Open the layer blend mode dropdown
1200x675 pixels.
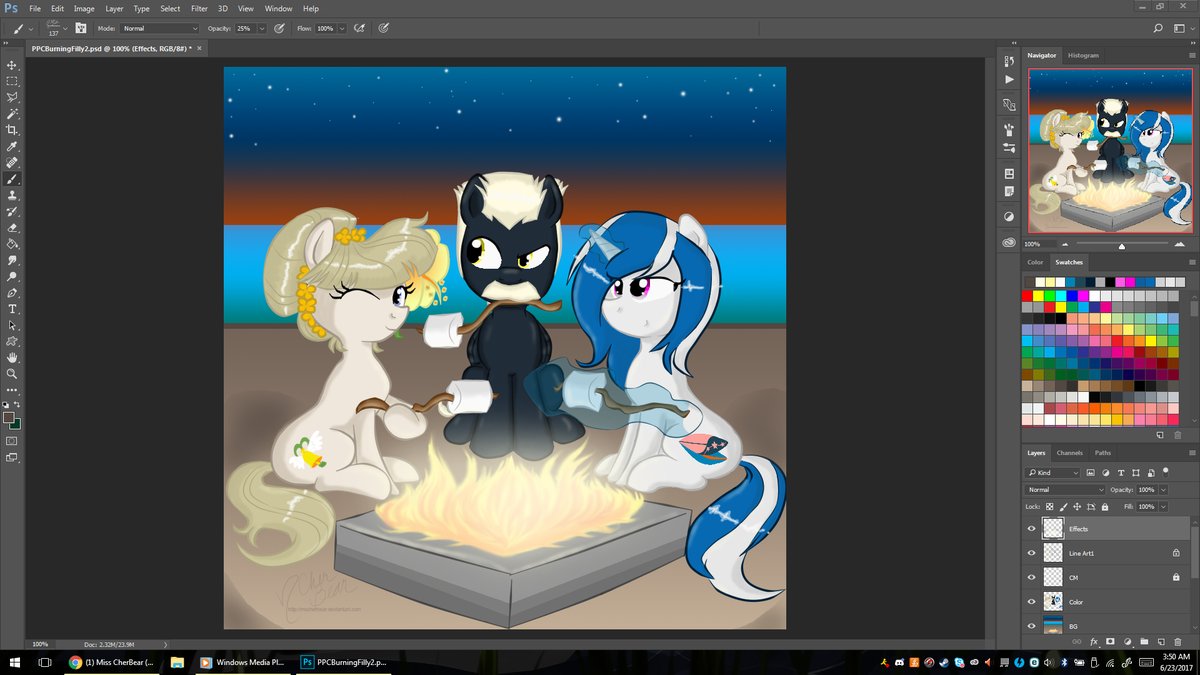pyautogui.click(x=1065, y=490)
